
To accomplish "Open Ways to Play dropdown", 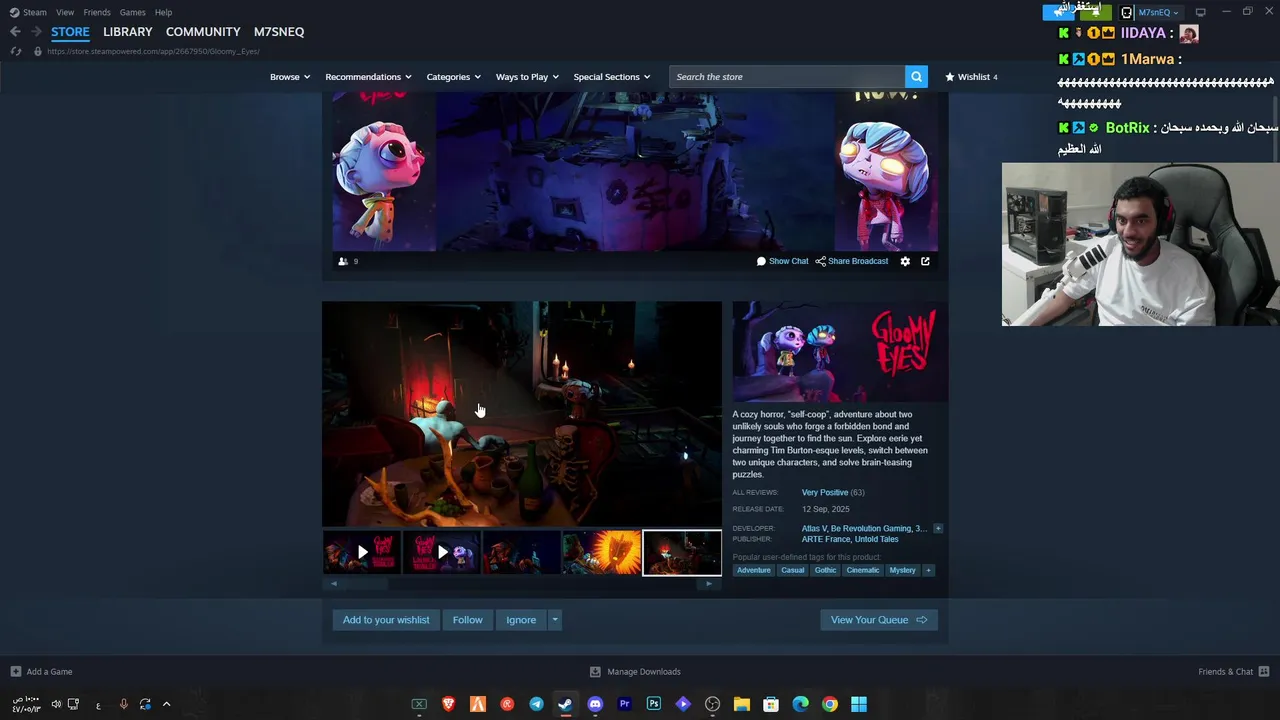I will point(527,77).
